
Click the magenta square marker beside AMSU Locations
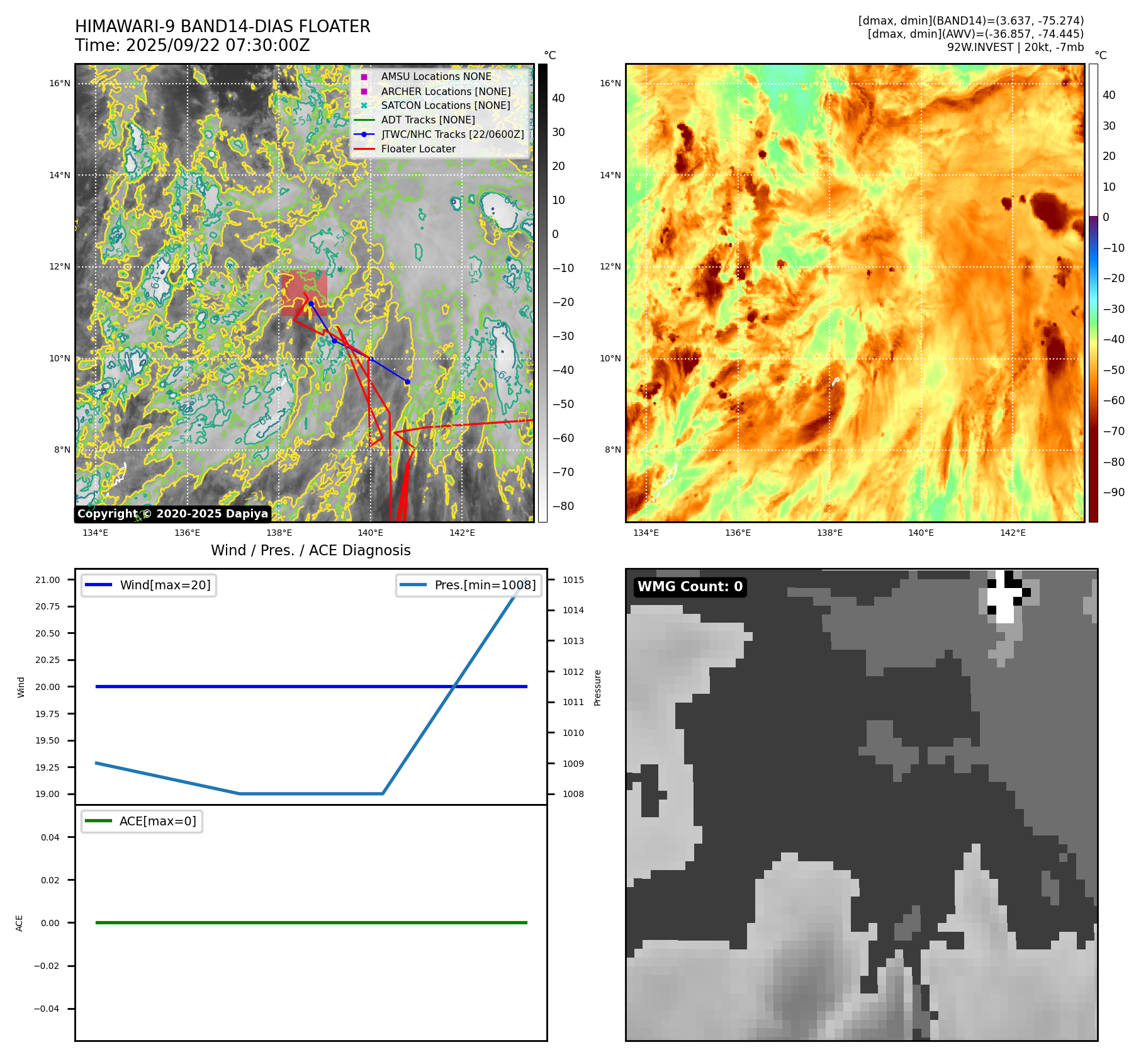point(364,77)
